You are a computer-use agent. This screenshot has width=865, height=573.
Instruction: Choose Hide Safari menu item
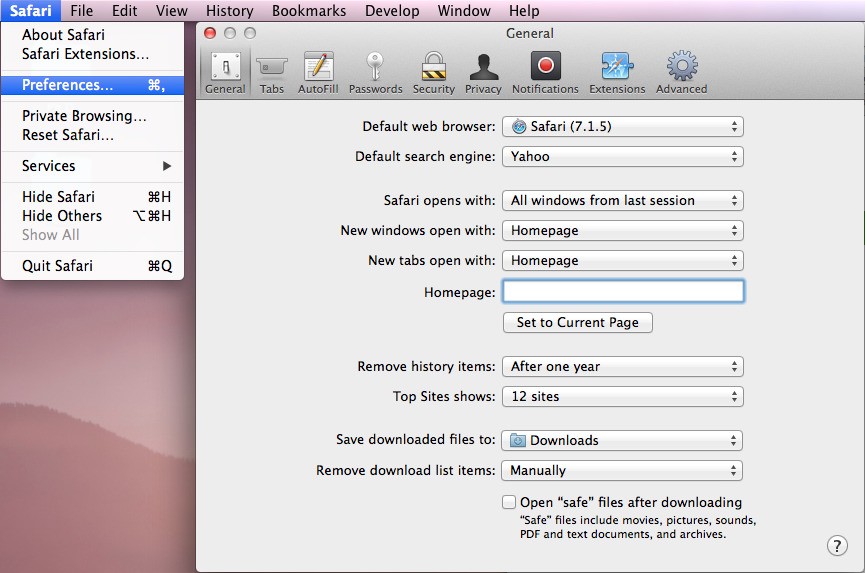tap(92, 197)
